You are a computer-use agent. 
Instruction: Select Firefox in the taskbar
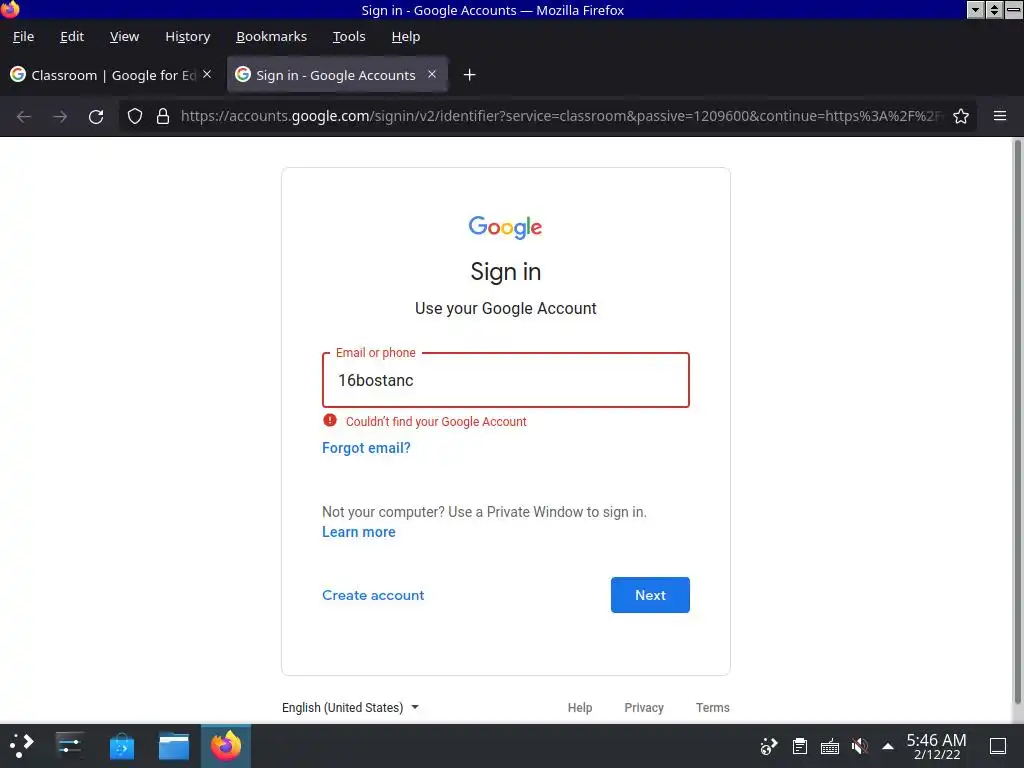click(x=226, y=746)
